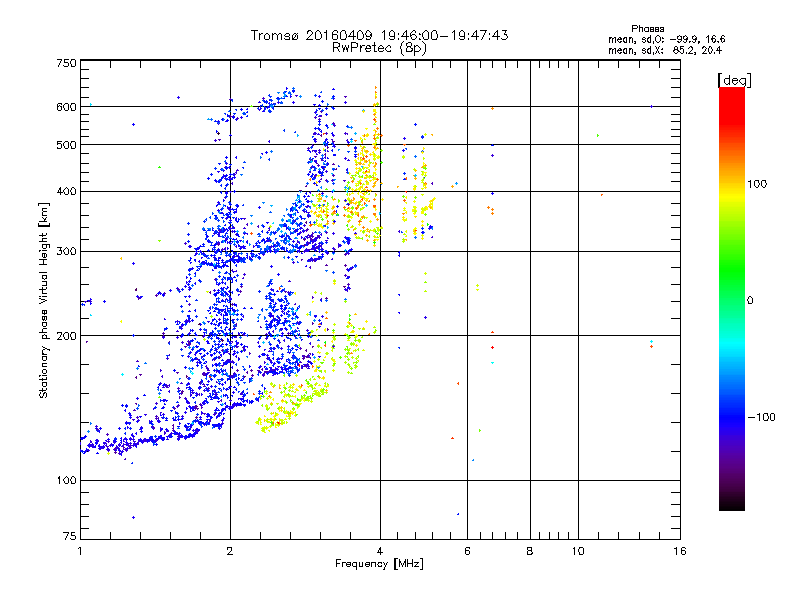Click the x-axis '4' tick label
800x600 pixels.
(x=380, y=551)
